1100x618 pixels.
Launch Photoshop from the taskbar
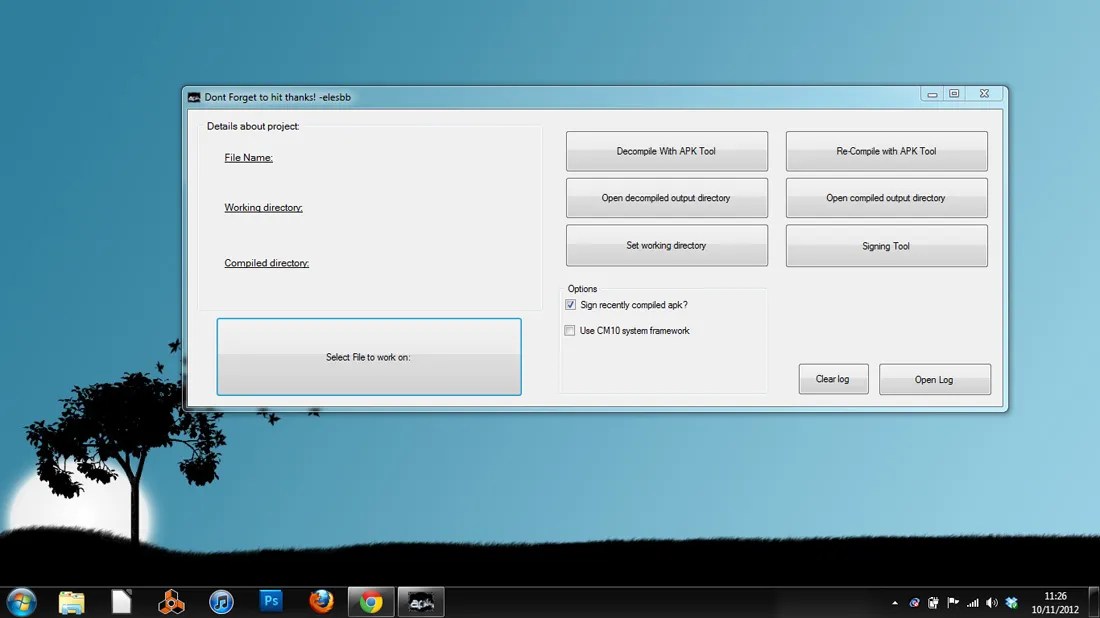pos(271,602)
